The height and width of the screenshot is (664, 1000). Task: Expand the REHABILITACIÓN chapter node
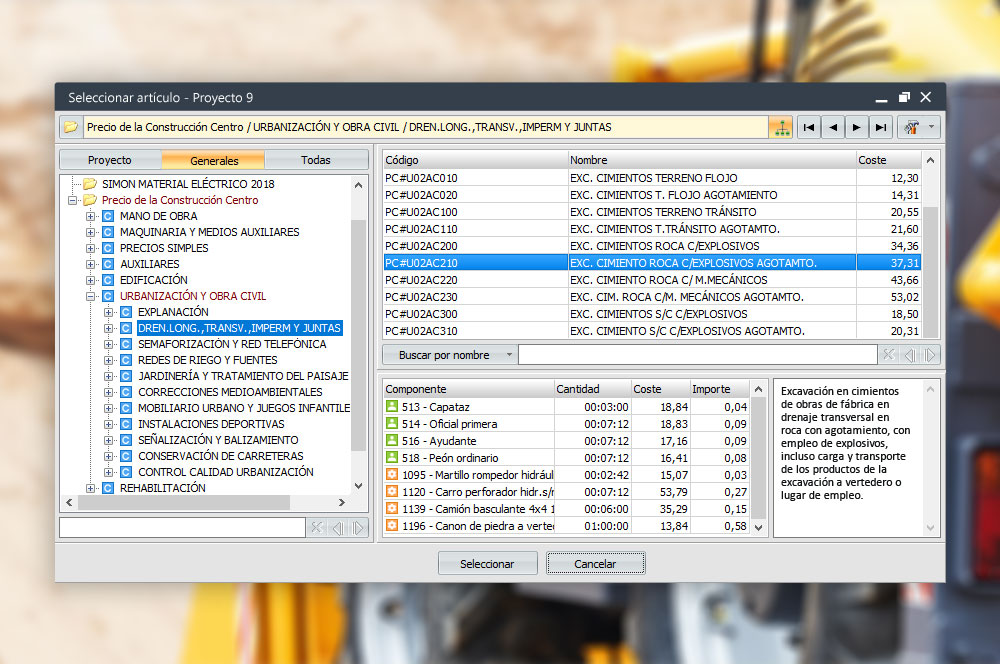click(91, 488)
